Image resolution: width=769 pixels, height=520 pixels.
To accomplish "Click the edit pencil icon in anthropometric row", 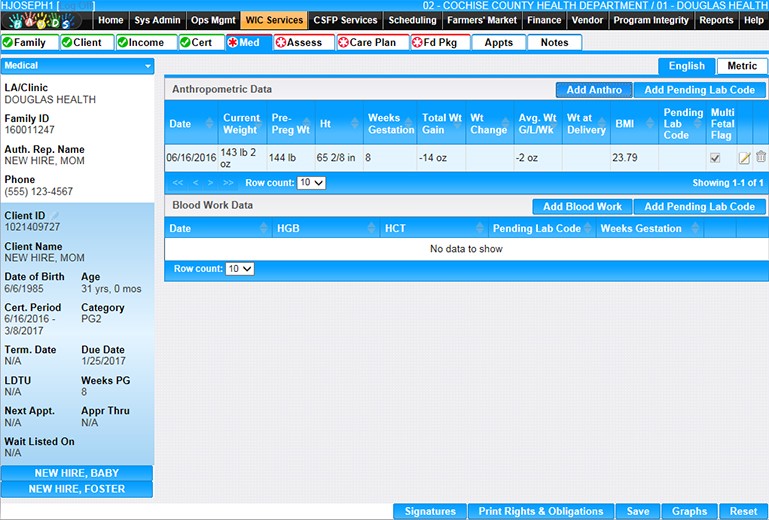I will [x=744, y=158].
